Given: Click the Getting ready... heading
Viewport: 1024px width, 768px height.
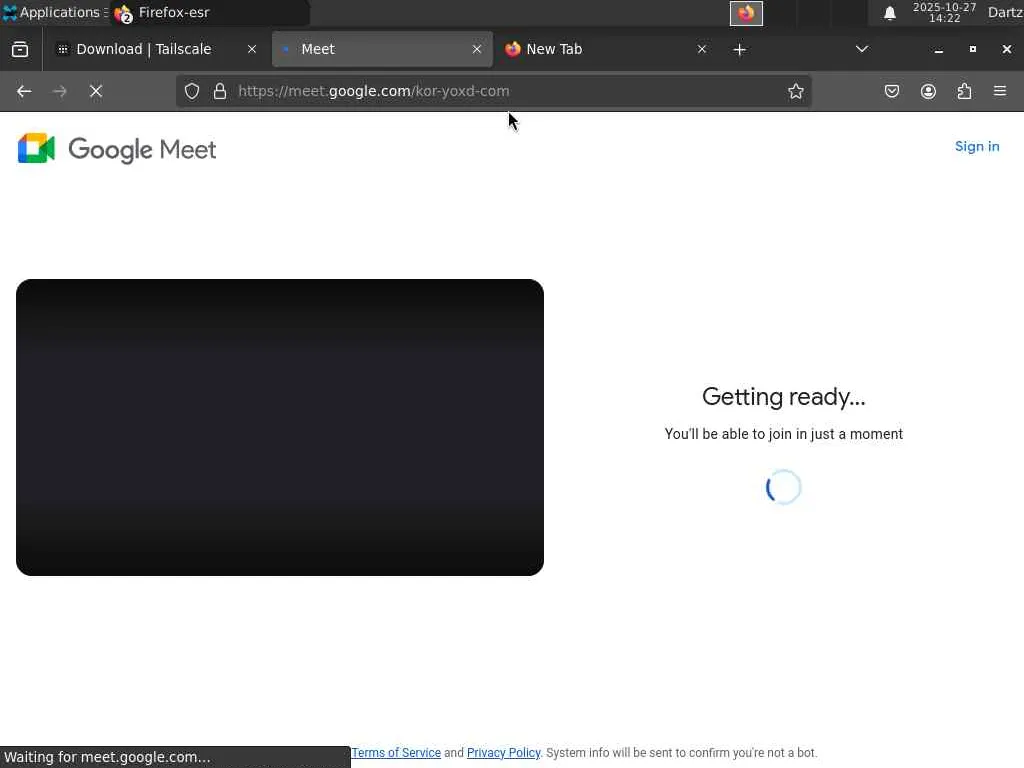Looking at the screenshot, I should (x=784, y=396).
